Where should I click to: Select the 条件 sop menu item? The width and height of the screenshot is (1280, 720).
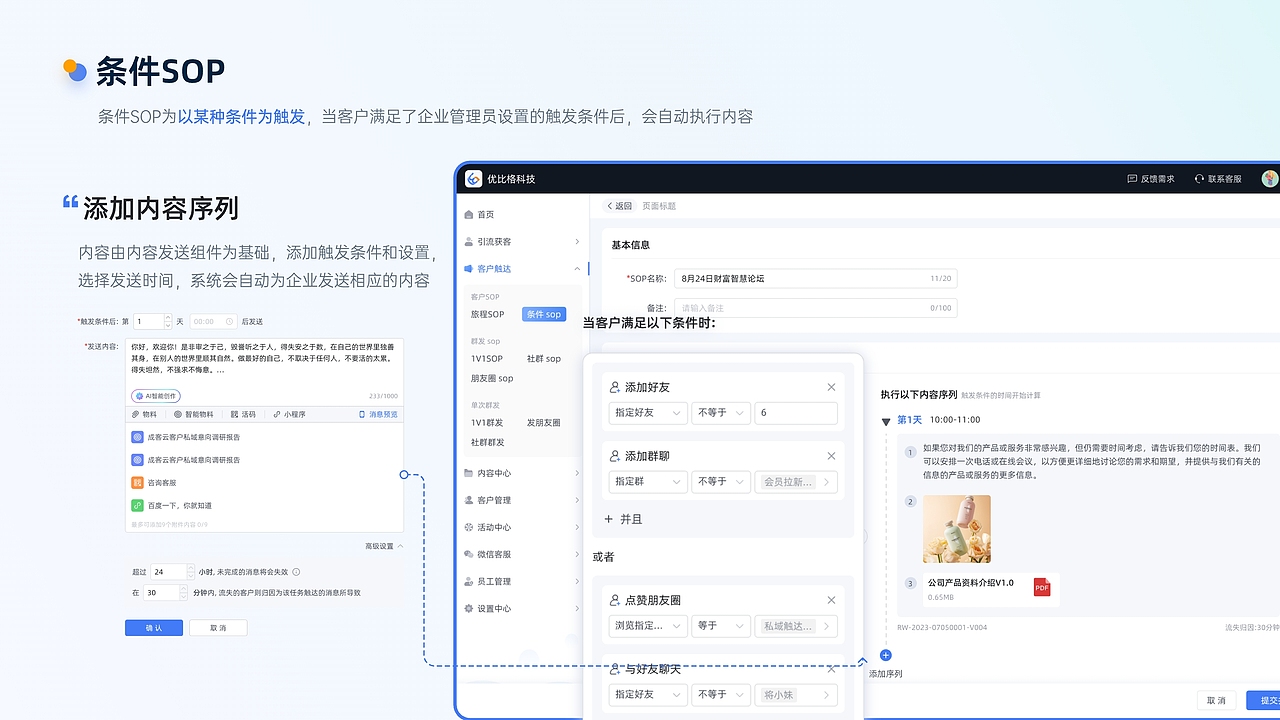544,315
